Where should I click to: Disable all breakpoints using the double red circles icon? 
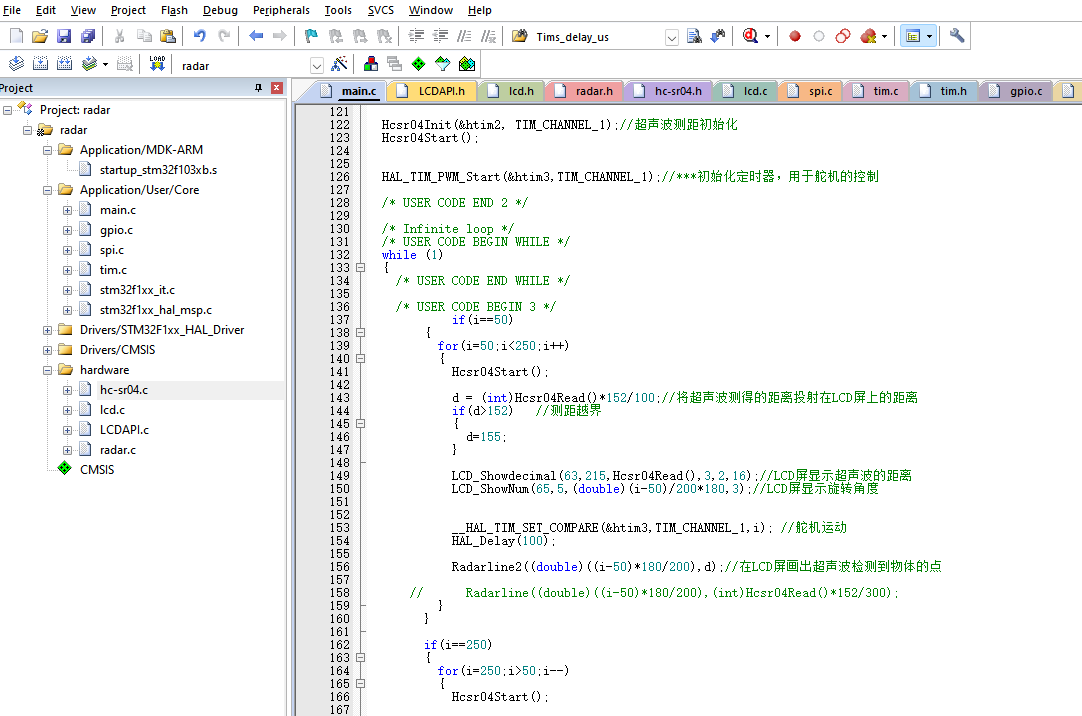tap(843, 36)
